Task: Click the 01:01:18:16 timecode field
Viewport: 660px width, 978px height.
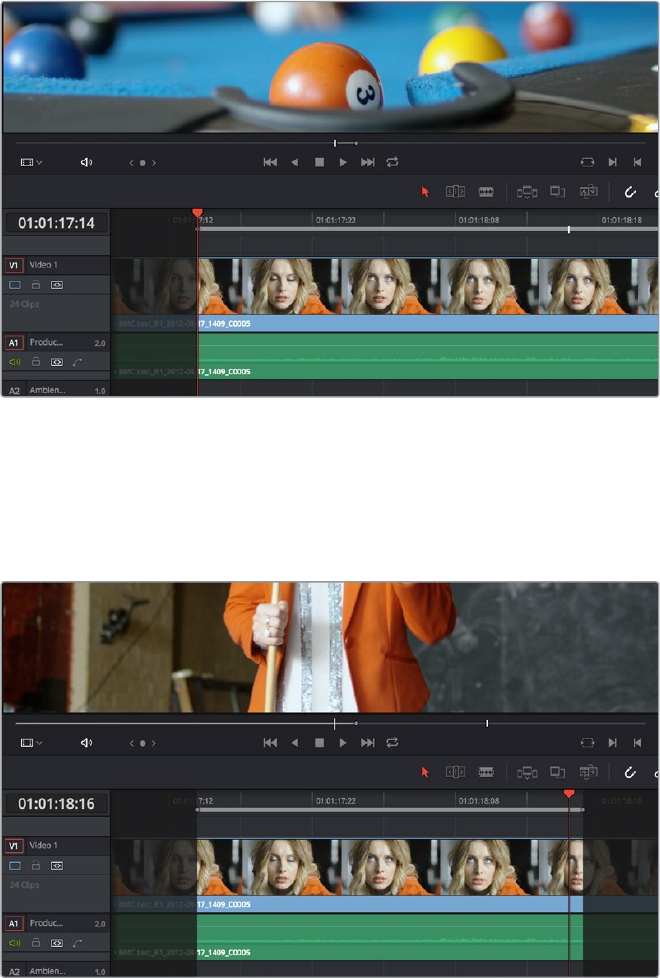Action: pos(56,803)
